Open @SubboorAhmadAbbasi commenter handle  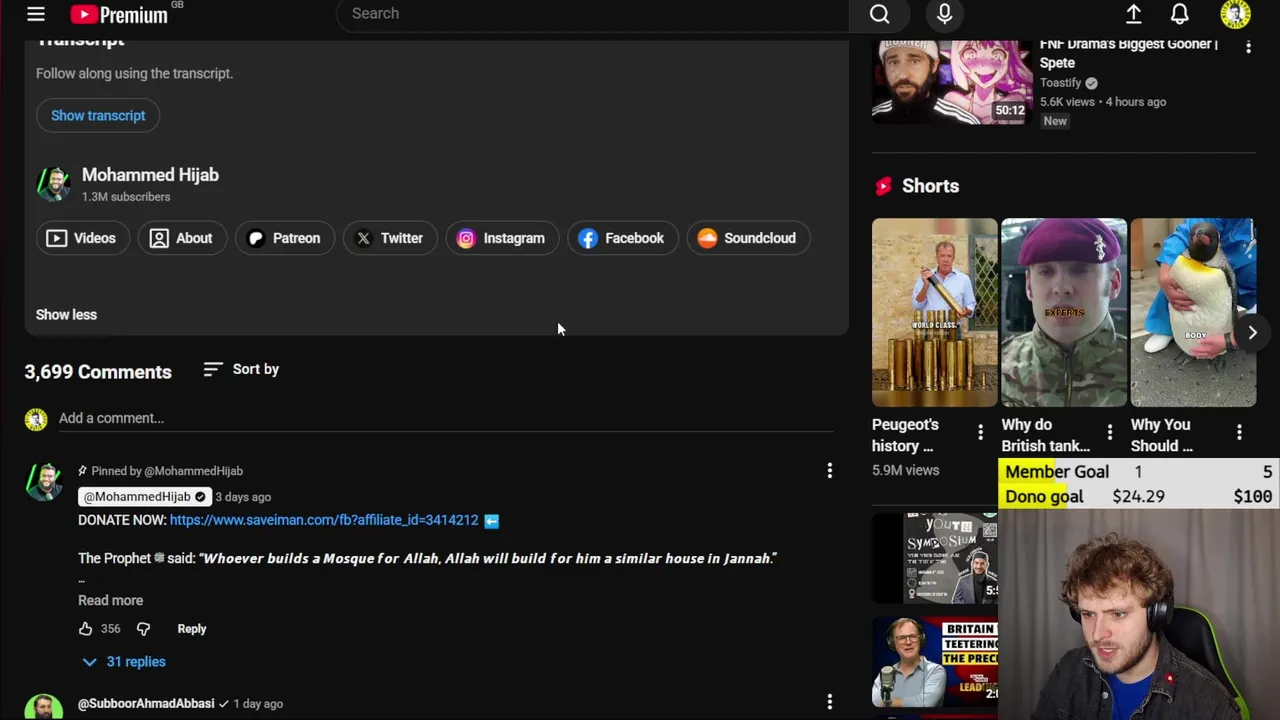pos(146,704)
